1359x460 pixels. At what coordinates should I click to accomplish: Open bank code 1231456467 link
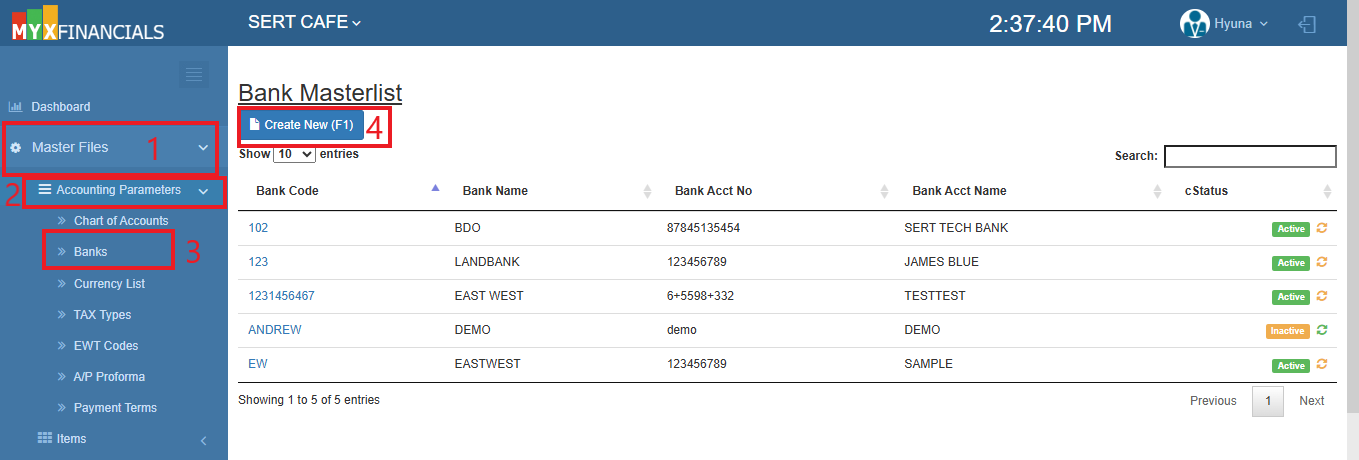click(280, 296)
